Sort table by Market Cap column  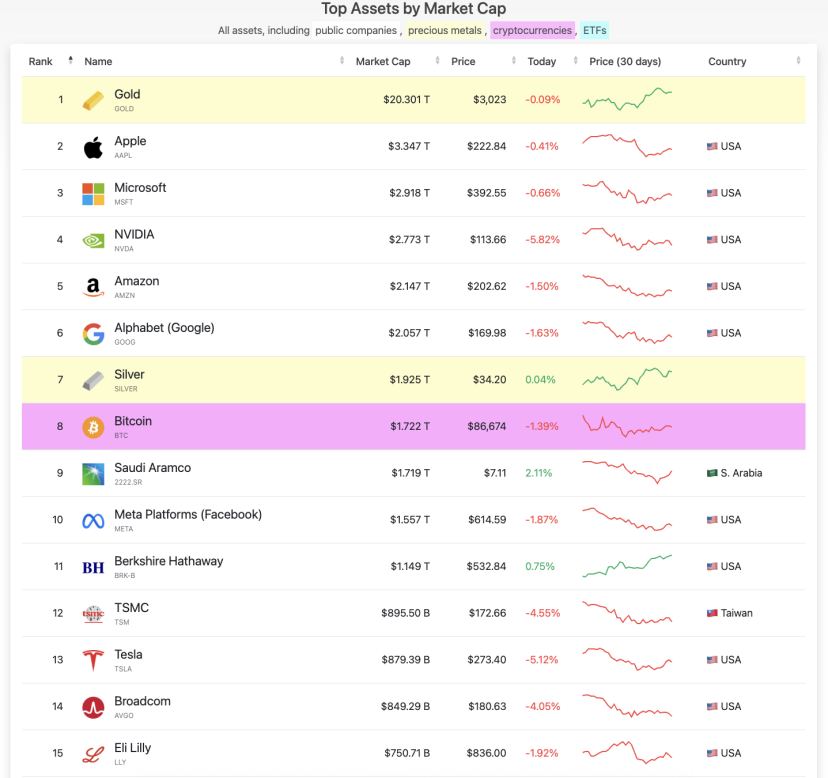(383, 62)
